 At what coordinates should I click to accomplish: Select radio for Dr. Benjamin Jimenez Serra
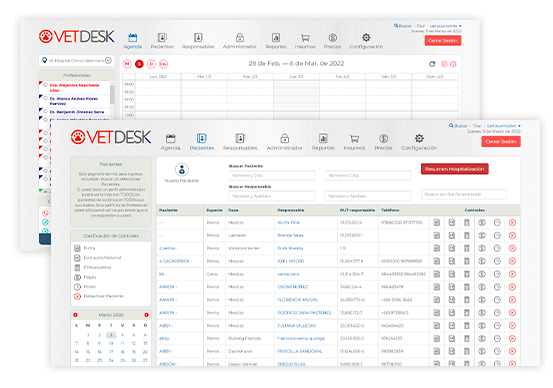[x=45, y=111]
